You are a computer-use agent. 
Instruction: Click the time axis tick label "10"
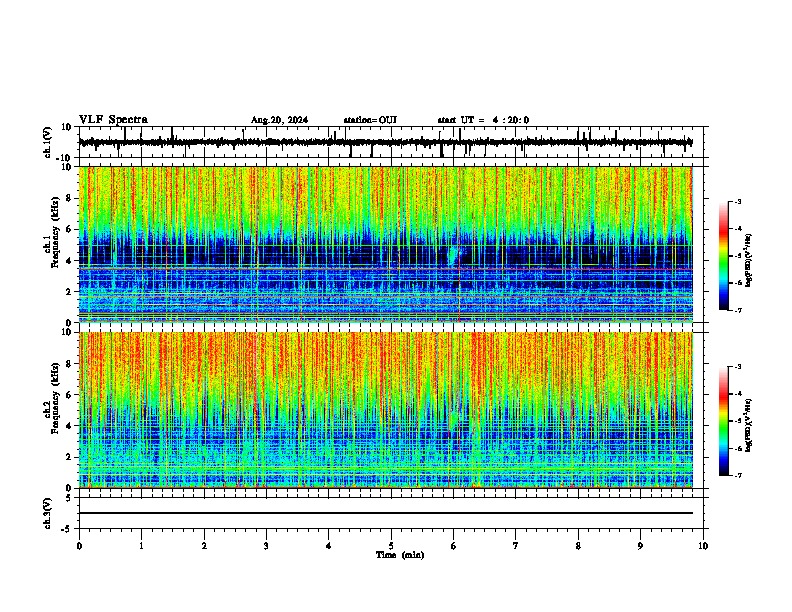703,546
